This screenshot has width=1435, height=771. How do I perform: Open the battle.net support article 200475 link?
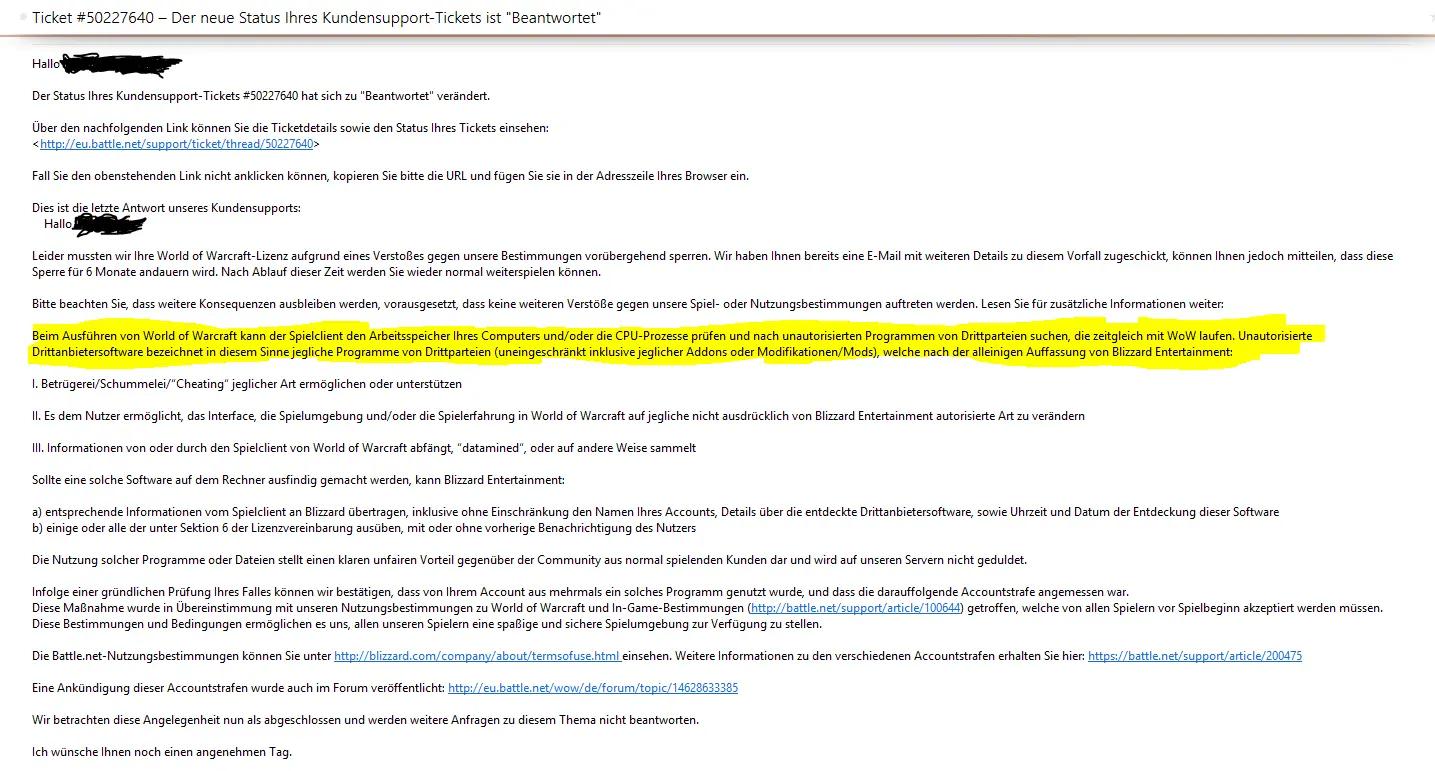tap(1194, 656)
